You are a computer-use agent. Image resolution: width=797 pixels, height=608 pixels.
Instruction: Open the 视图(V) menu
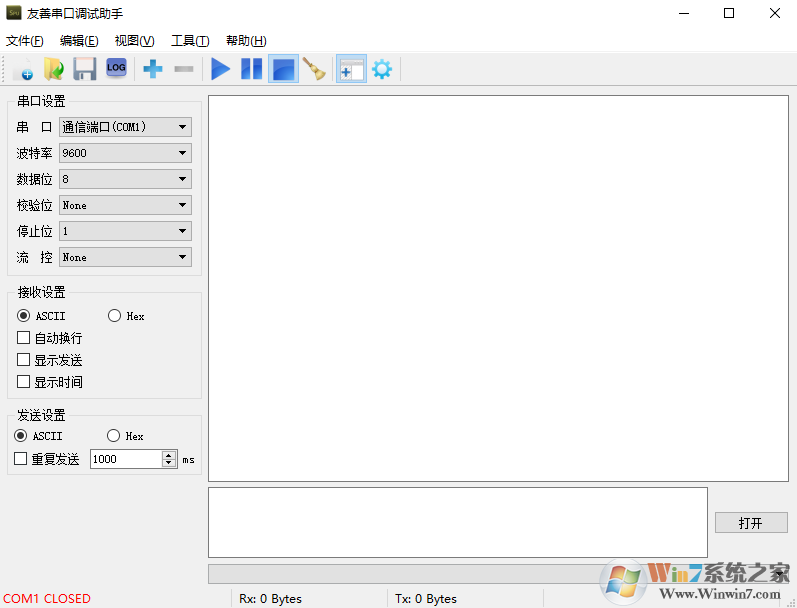(134, 41)
